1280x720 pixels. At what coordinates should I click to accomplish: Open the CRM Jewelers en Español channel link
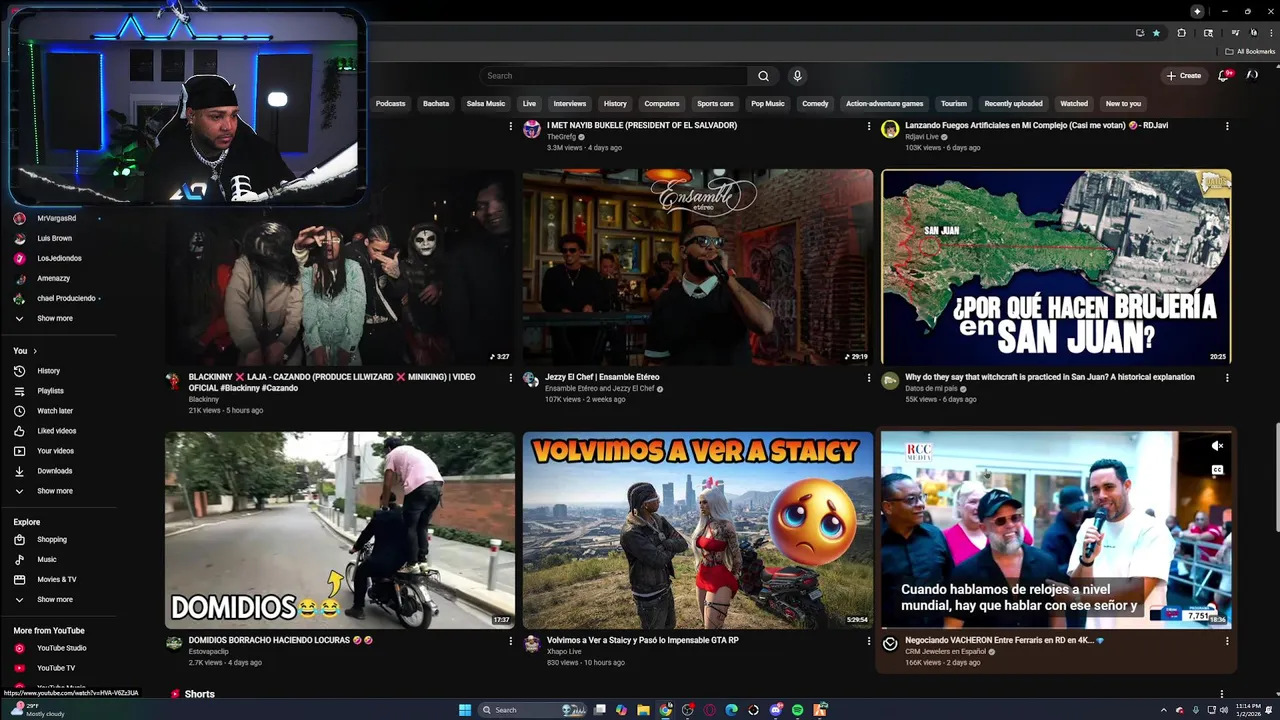(x=947, y=651)
